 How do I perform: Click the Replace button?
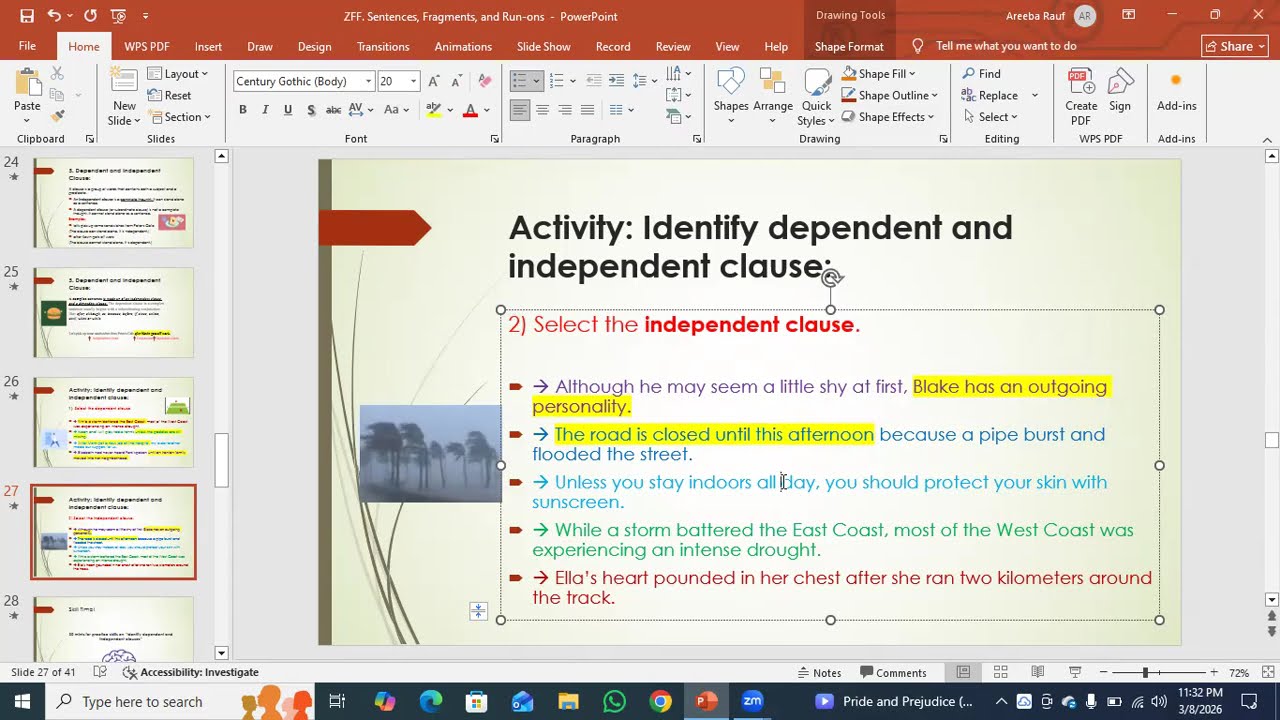pos(989,95)
